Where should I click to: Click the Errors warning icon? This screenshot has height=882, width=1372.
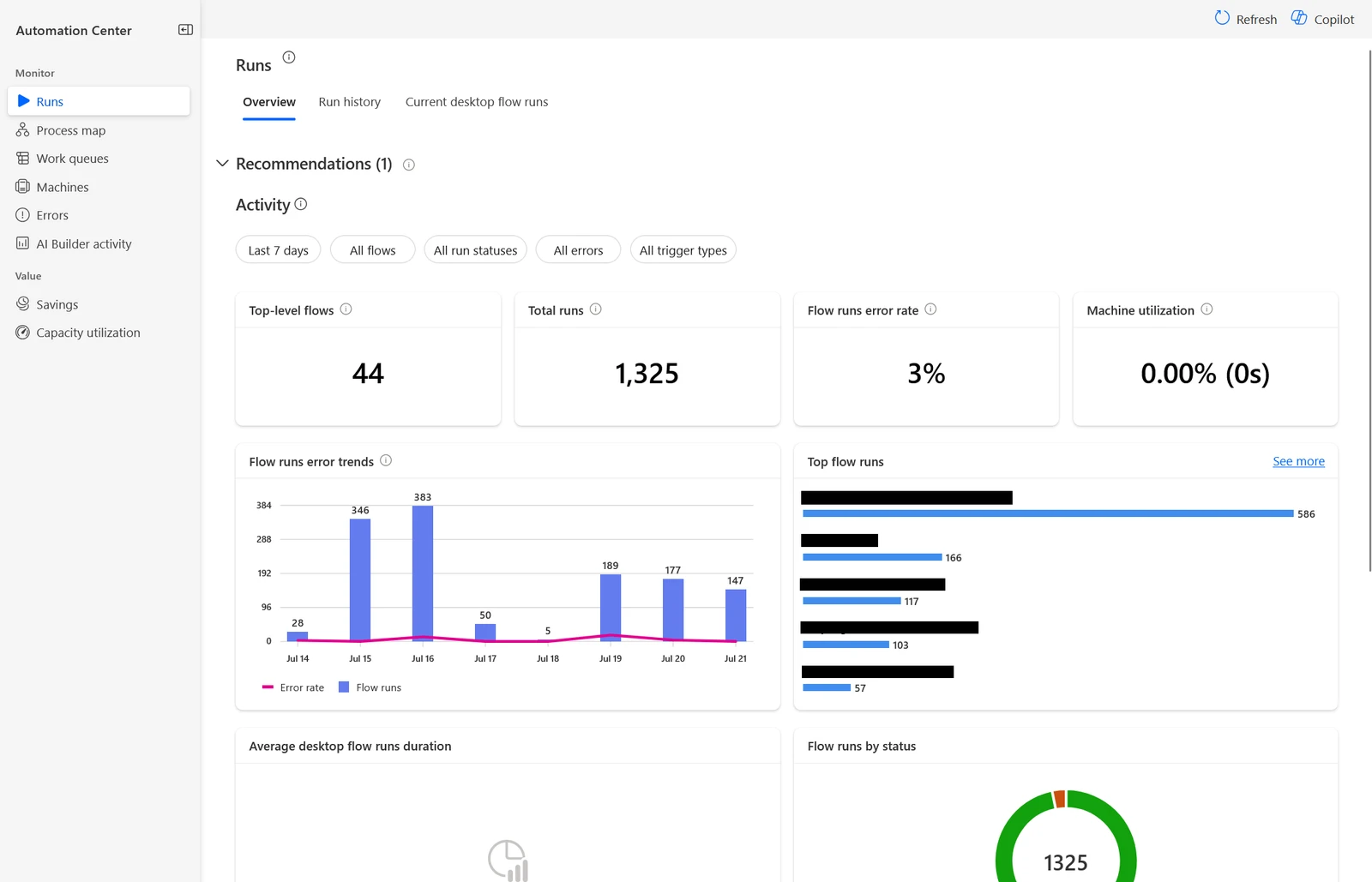pos(23,215)
